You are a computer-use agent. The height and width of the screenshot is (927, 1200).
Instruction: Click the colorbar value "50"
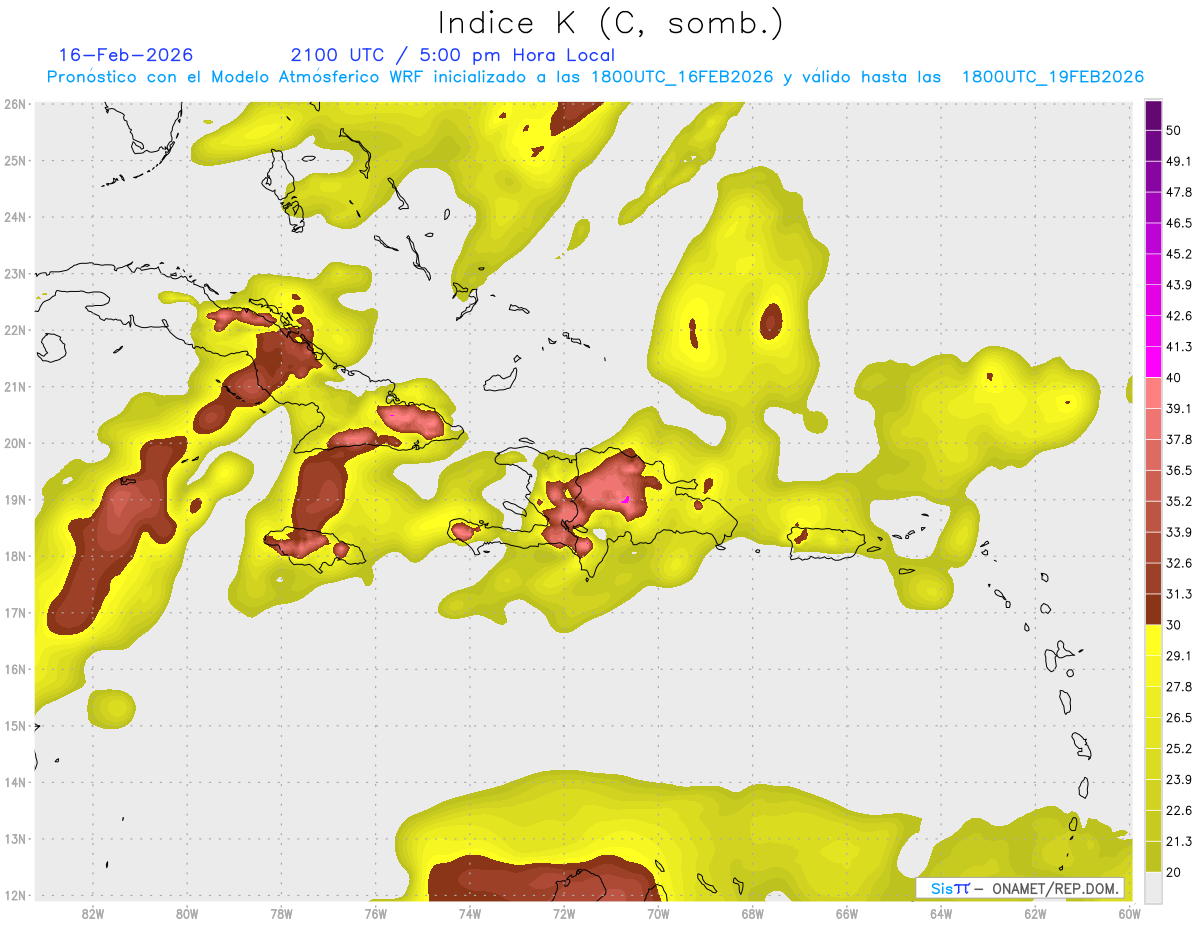[x=1174, y=131]
